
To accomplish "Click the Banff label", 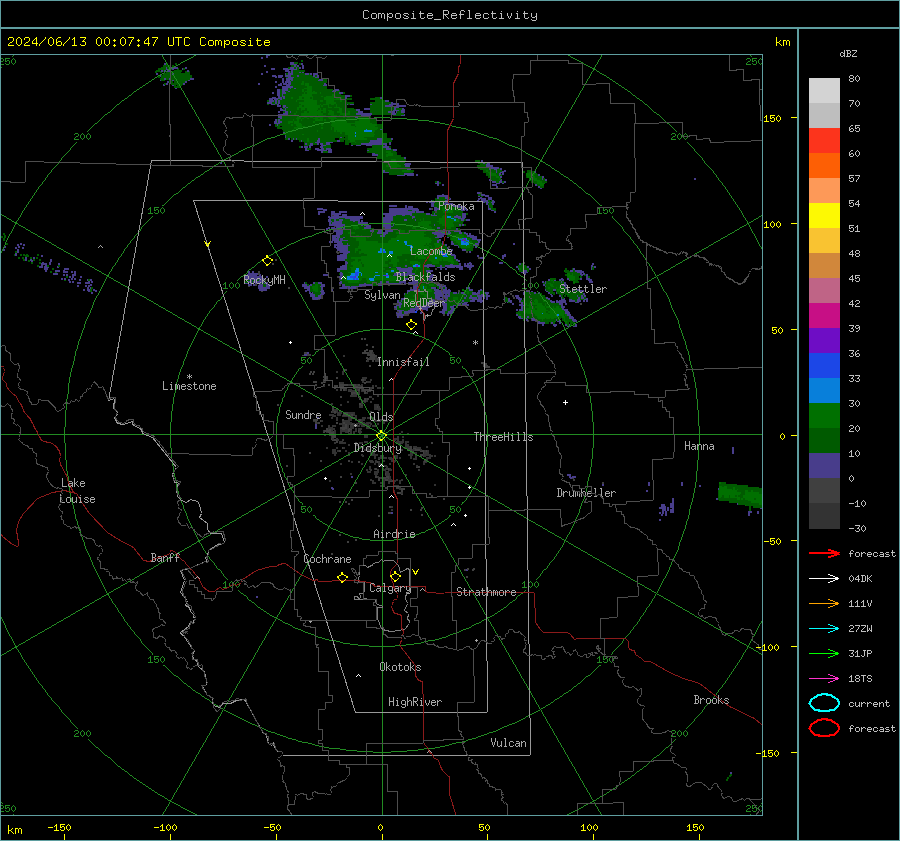I will coord(165,557).
